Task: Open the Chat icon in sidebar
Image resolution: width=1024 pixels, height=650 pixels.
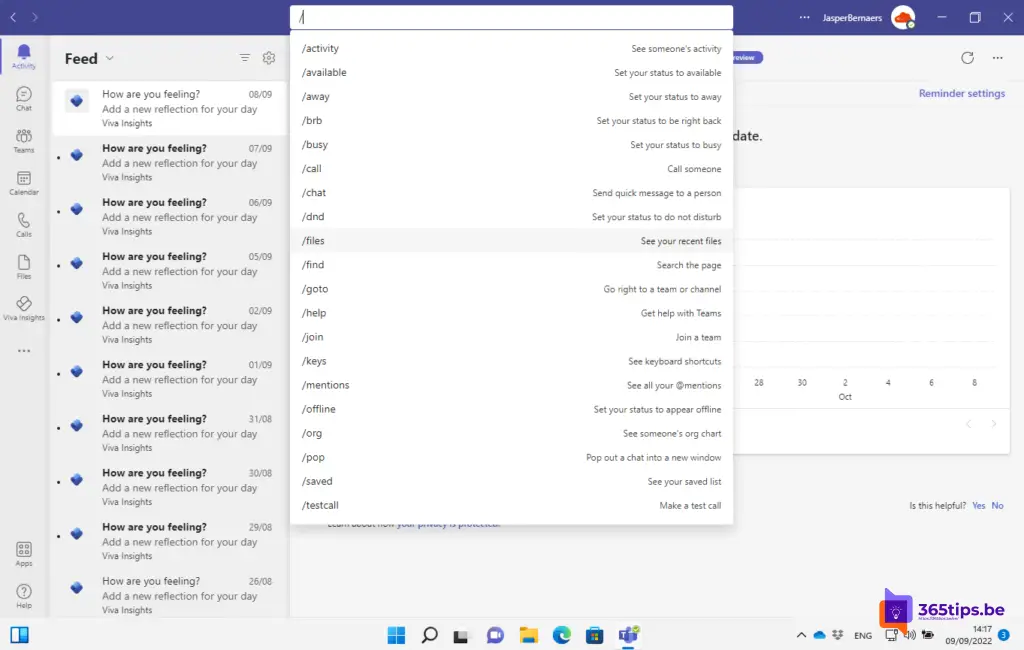Action: 24,98
